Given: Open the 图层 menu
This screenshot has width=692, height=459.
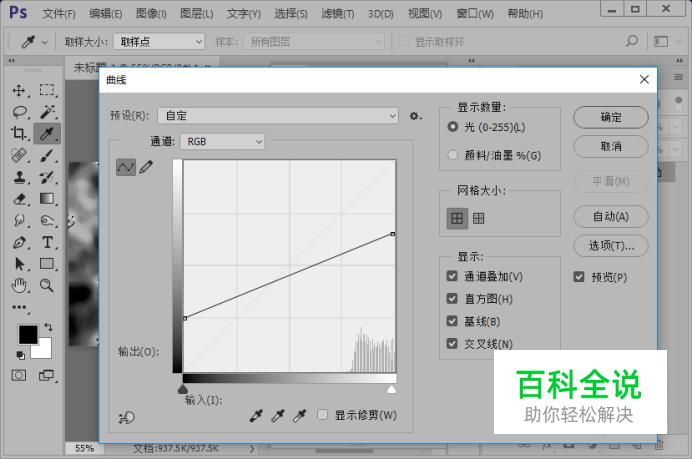Looking at the screenshot, I should [x=196, y=14].
